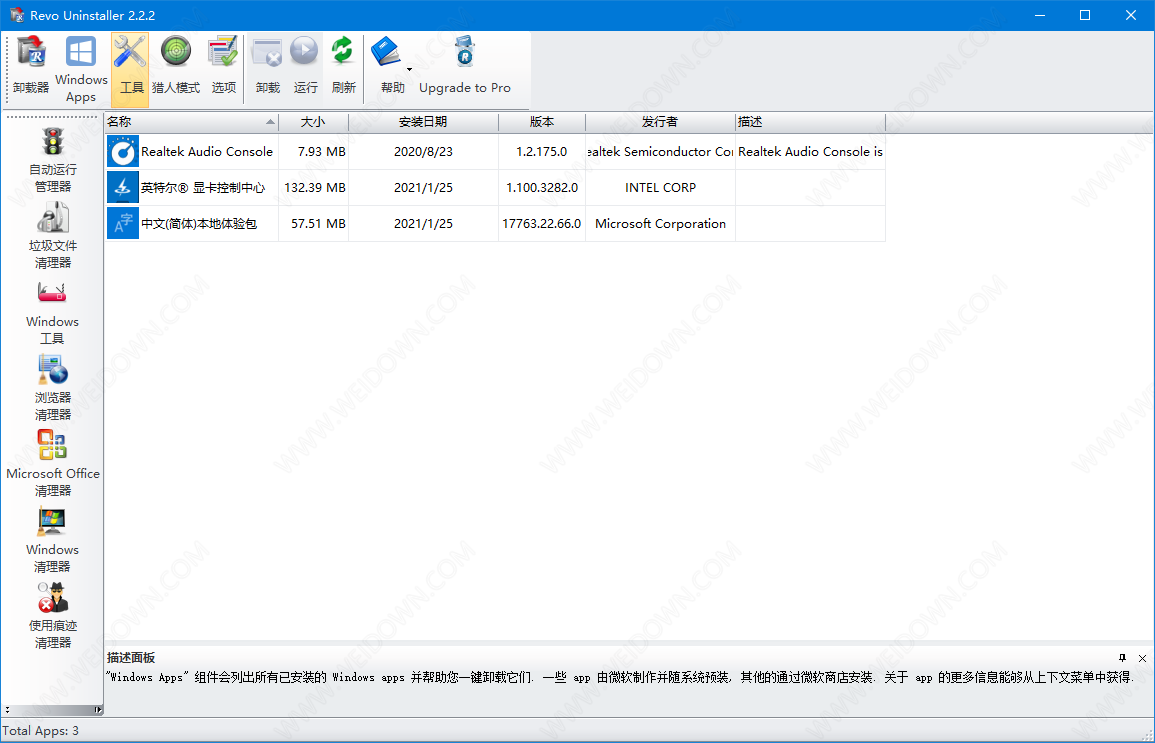Screen dimensions: 1155x743
Task: Click the Revo Uninstaller title bar icon
Action: [16, 15]
